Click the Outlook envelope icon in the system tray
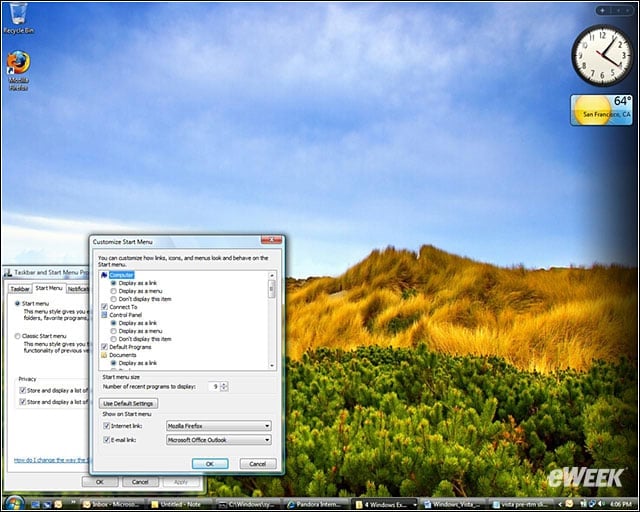 tap(569, 504)
